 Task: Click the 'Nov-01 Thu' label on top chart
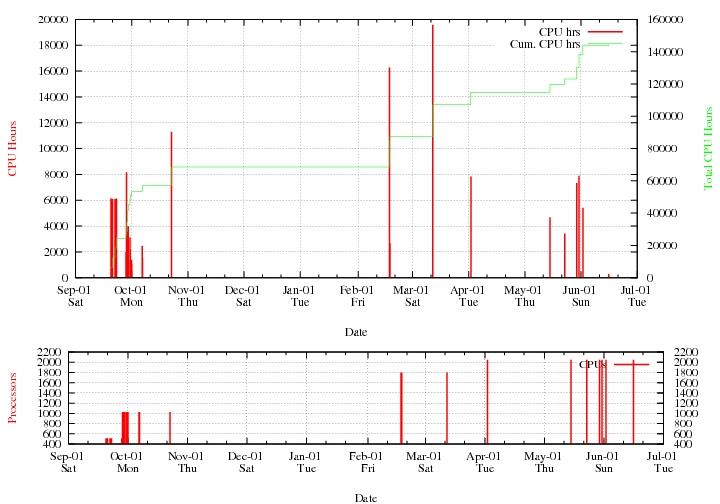coord(187,296)
